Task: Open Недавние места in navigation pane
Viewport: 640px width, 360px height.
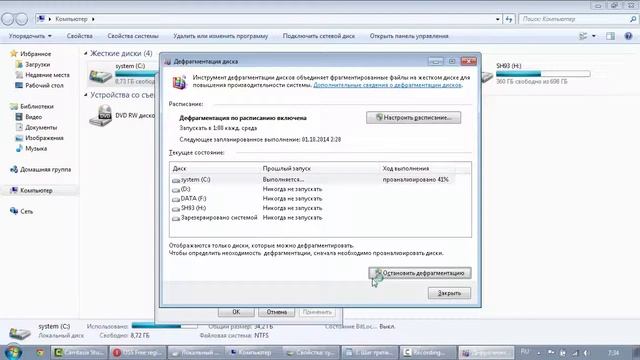Action: pyautogui.click(x=47, y=75)
